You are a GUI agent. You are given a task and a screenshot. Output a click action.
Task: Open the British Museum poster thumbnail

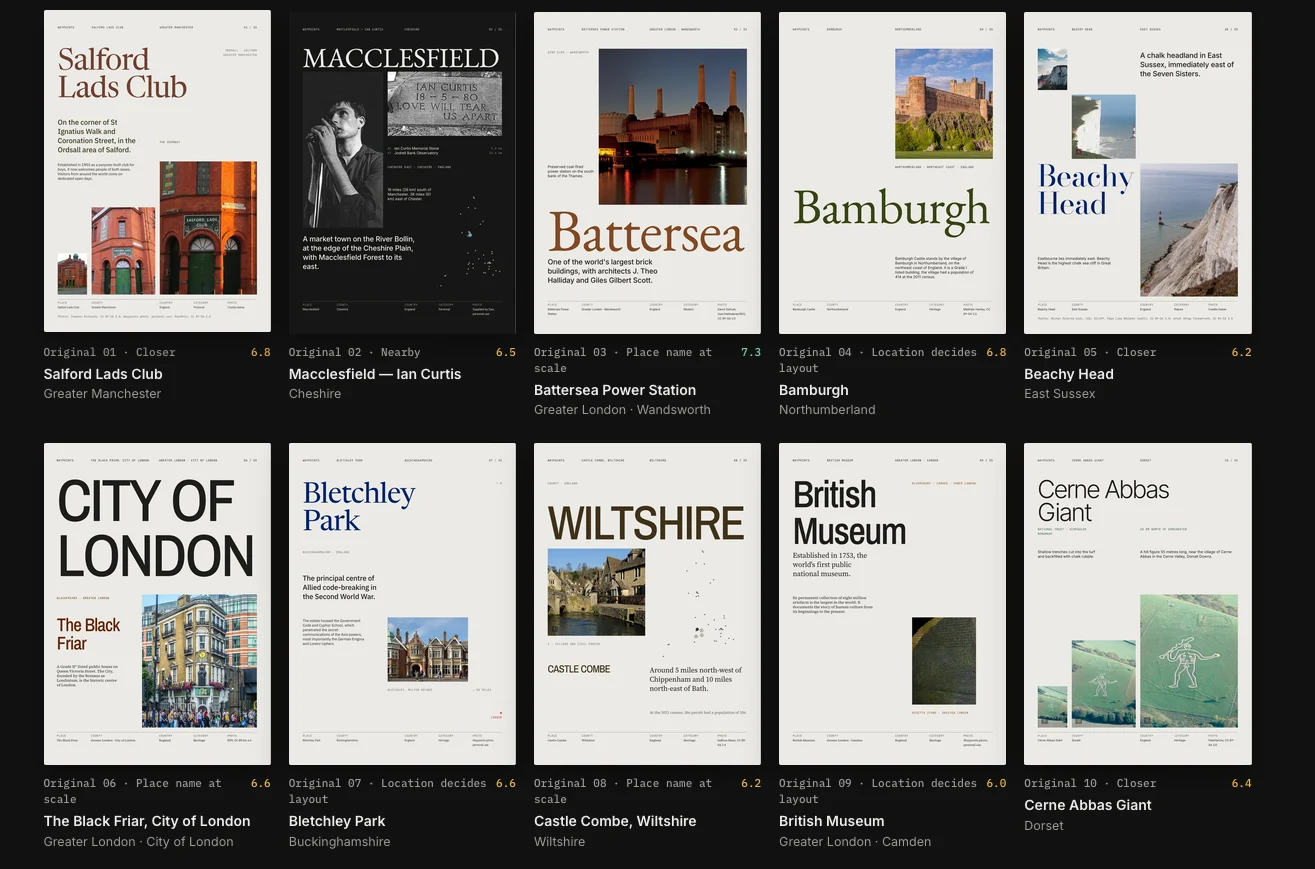point(892,604)
